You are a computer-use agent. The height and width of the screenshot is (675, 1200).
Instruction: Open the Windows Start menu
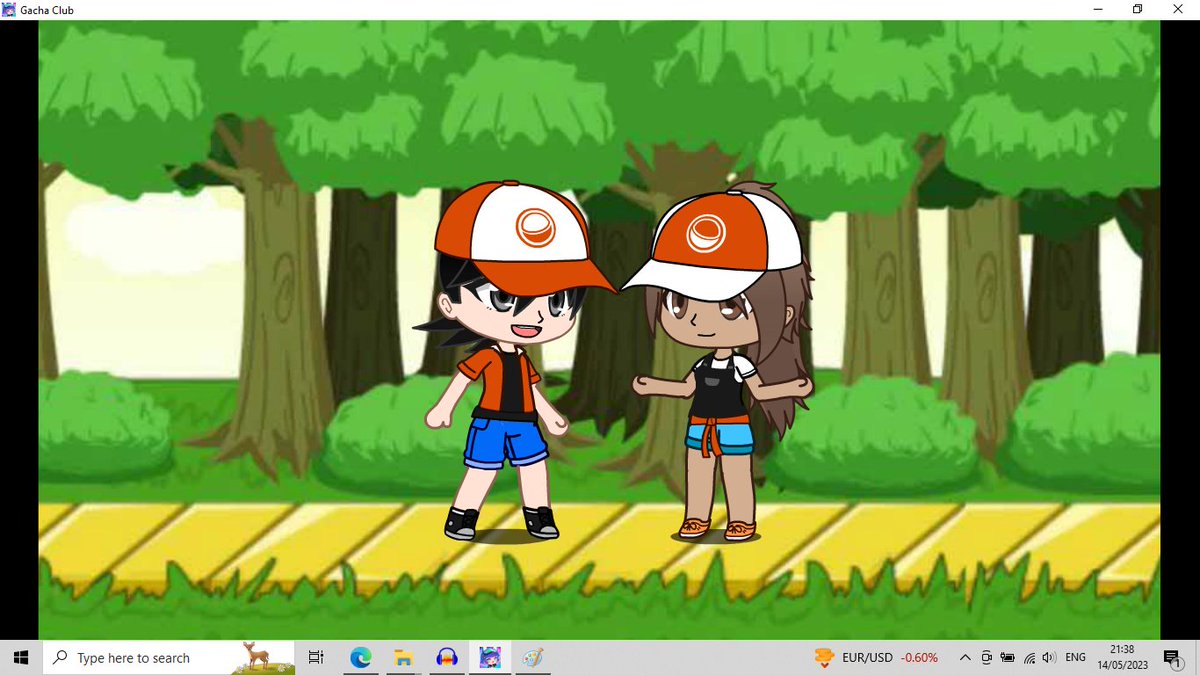pos(20,657)
